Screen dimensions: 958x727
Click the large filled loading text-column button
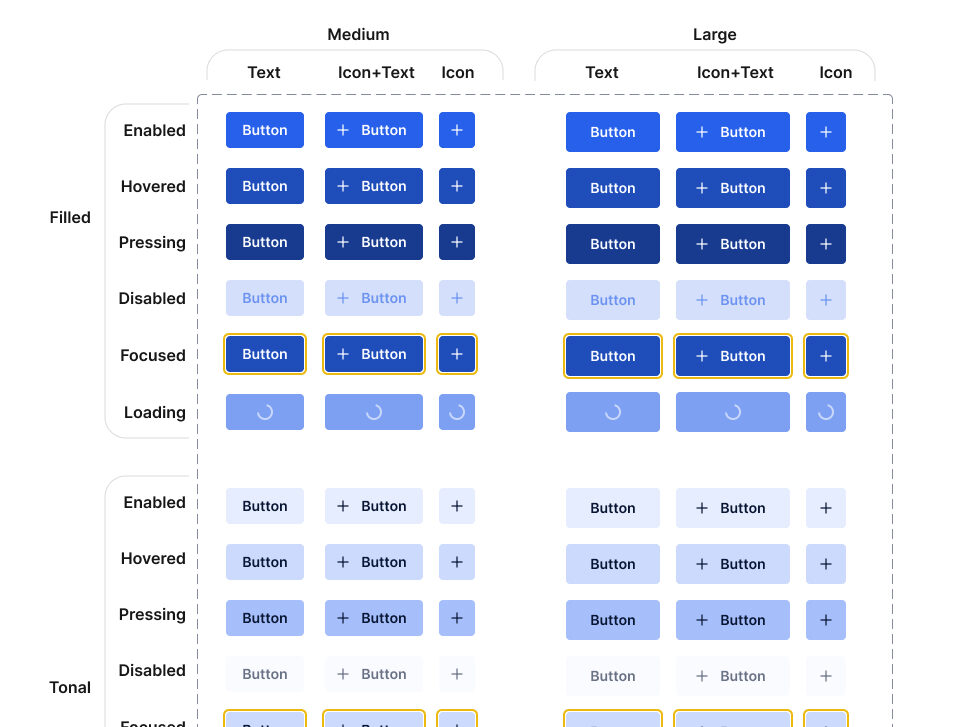(612, 412)
